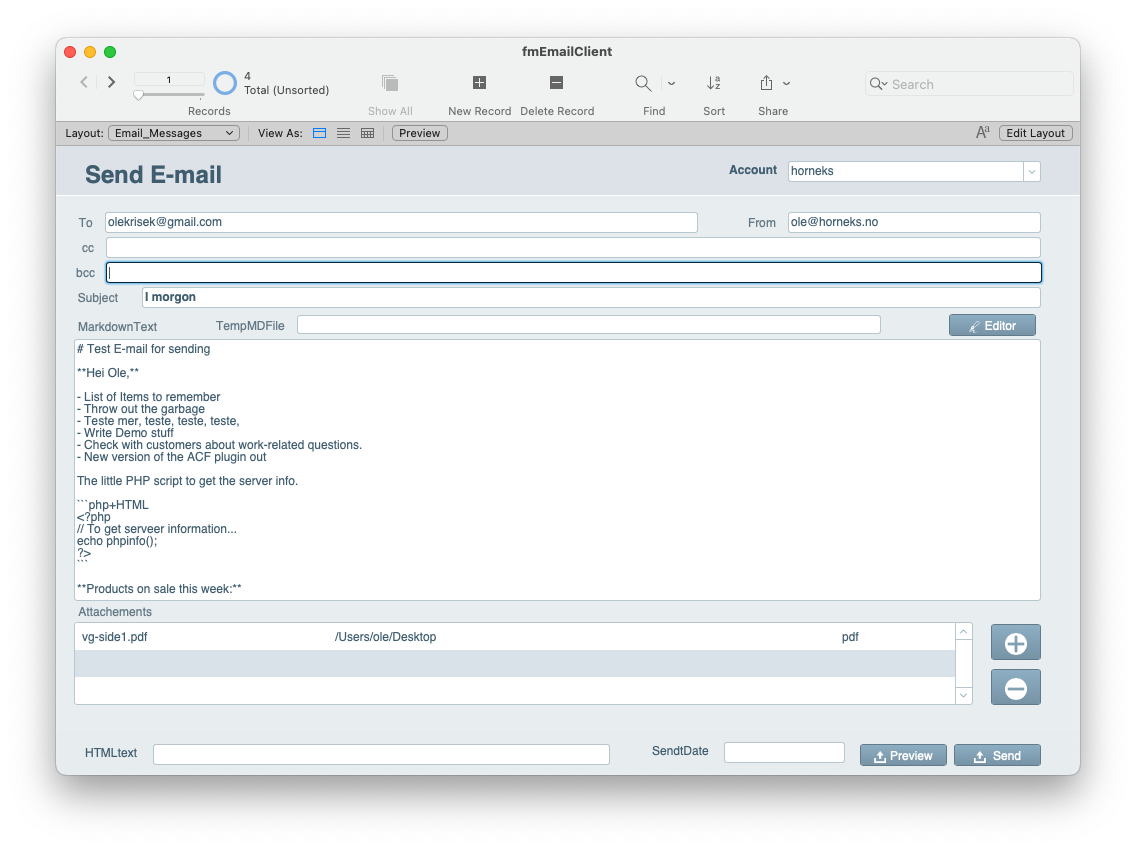Expand the Account dropdown showing horneks
1136x849 pixels.
(1031, 171)
